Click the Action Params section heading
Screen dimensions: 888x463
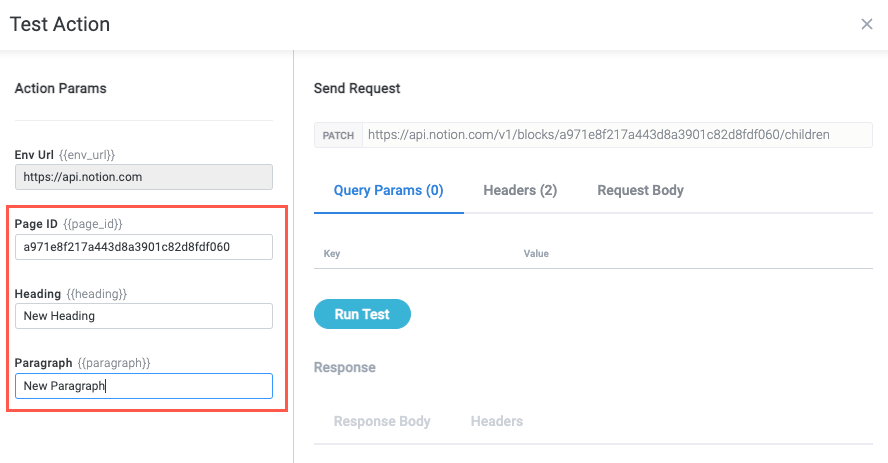tap(60, 88)
